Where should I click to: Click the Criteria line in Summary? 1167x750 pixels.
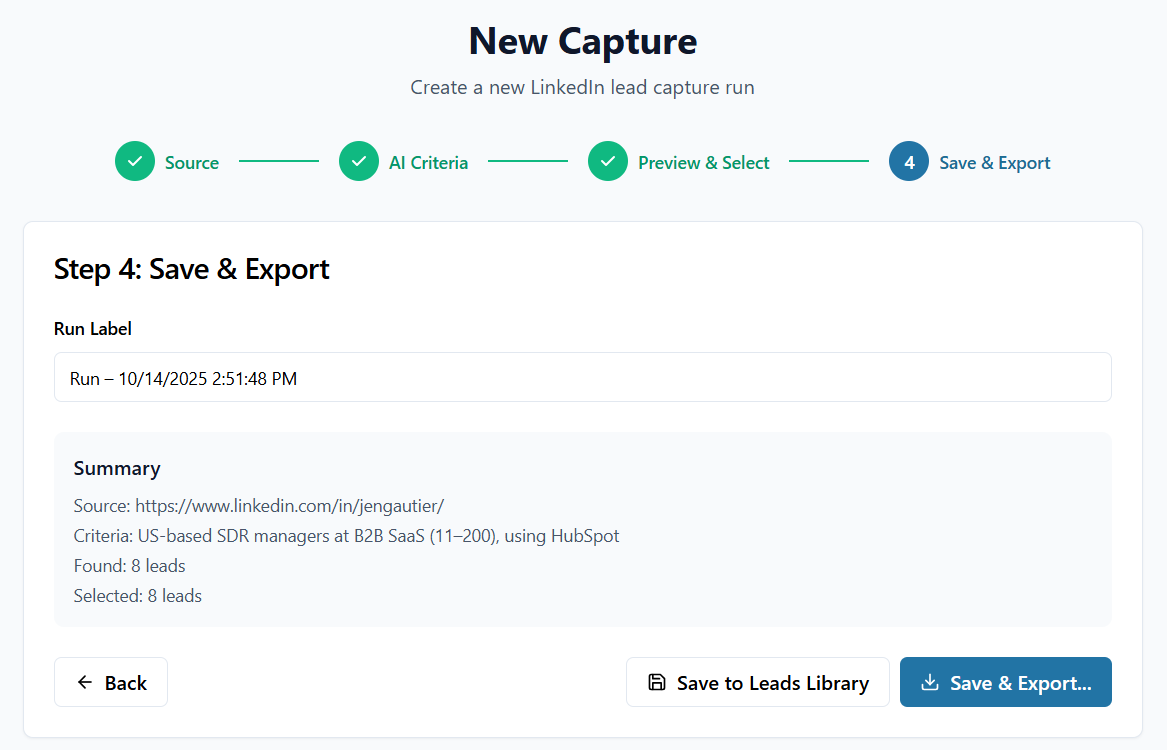pos(346,536)
